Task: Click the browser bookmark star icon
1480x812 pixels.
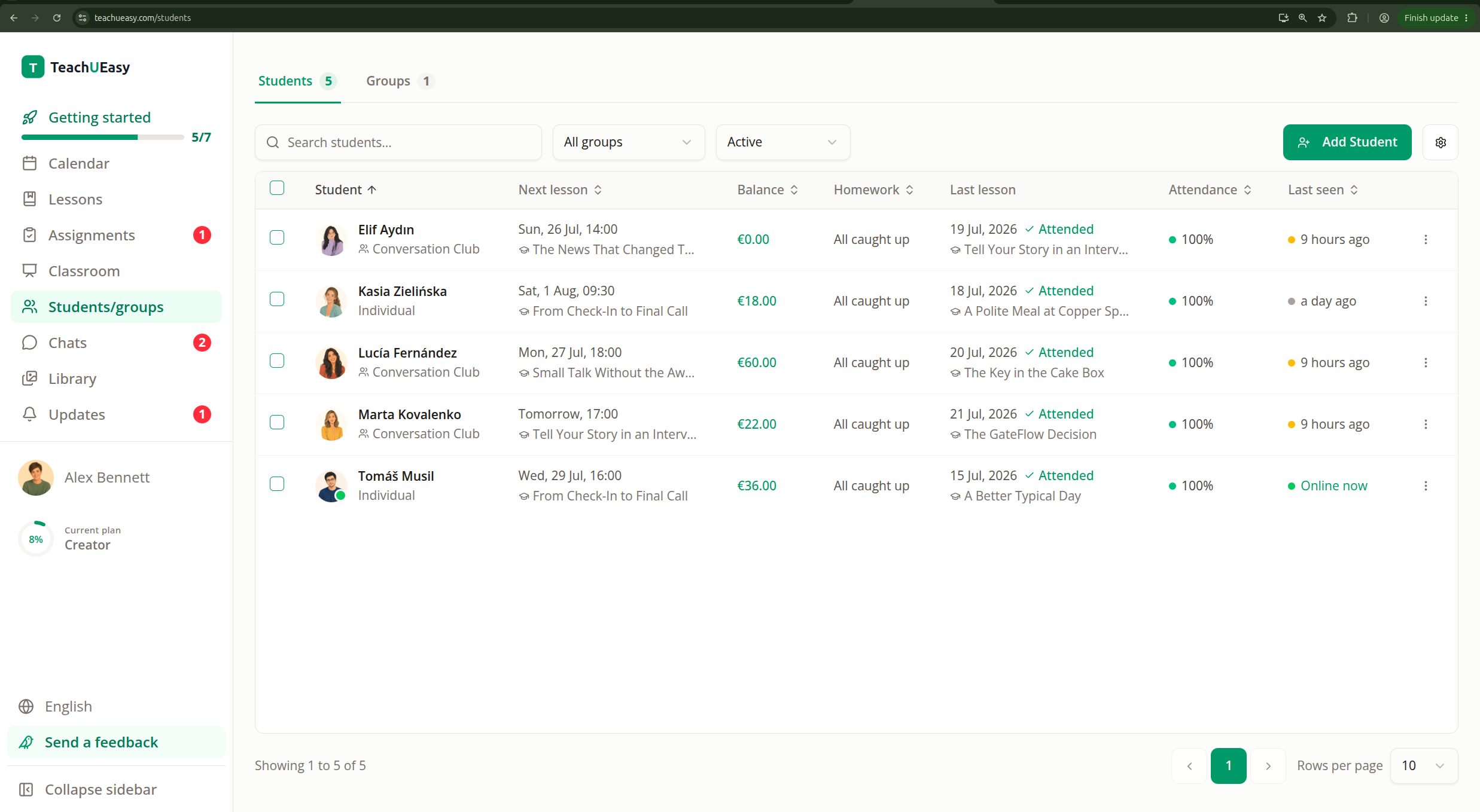Action: pyautogui.click(x=1322, y=18)
